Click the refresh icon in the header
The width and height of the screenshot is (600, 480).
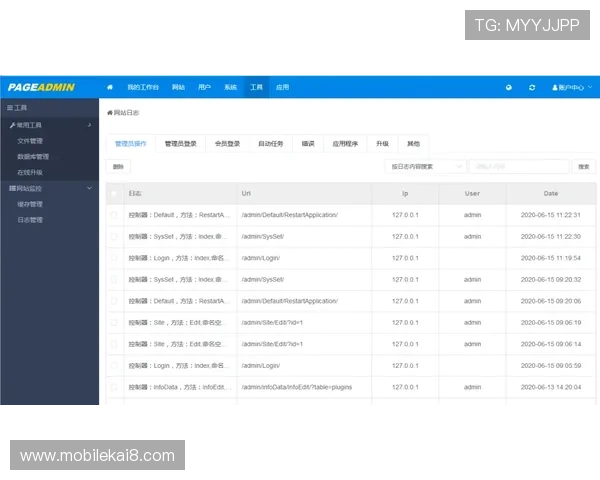[532, 87]
